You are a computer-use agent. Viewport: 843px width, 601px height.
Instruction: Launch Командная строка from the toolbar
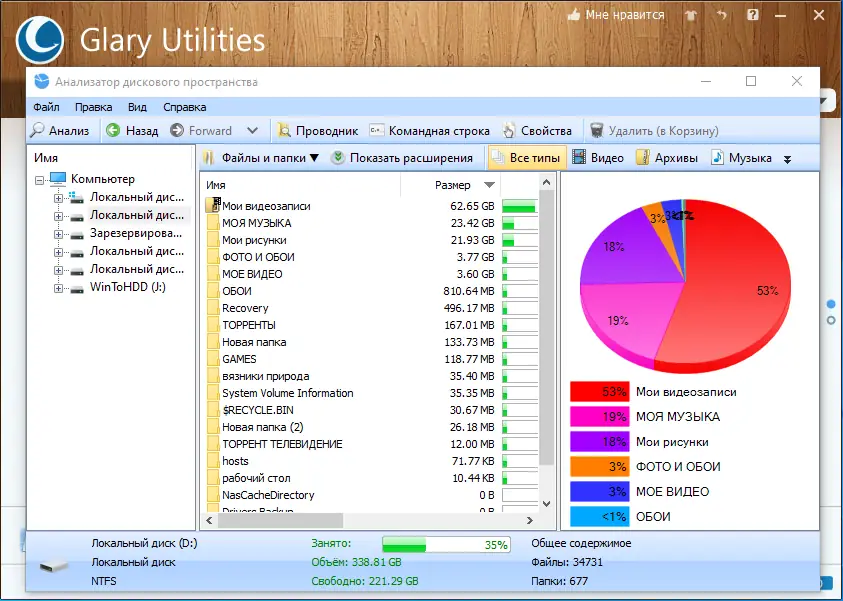pos(430,131)
